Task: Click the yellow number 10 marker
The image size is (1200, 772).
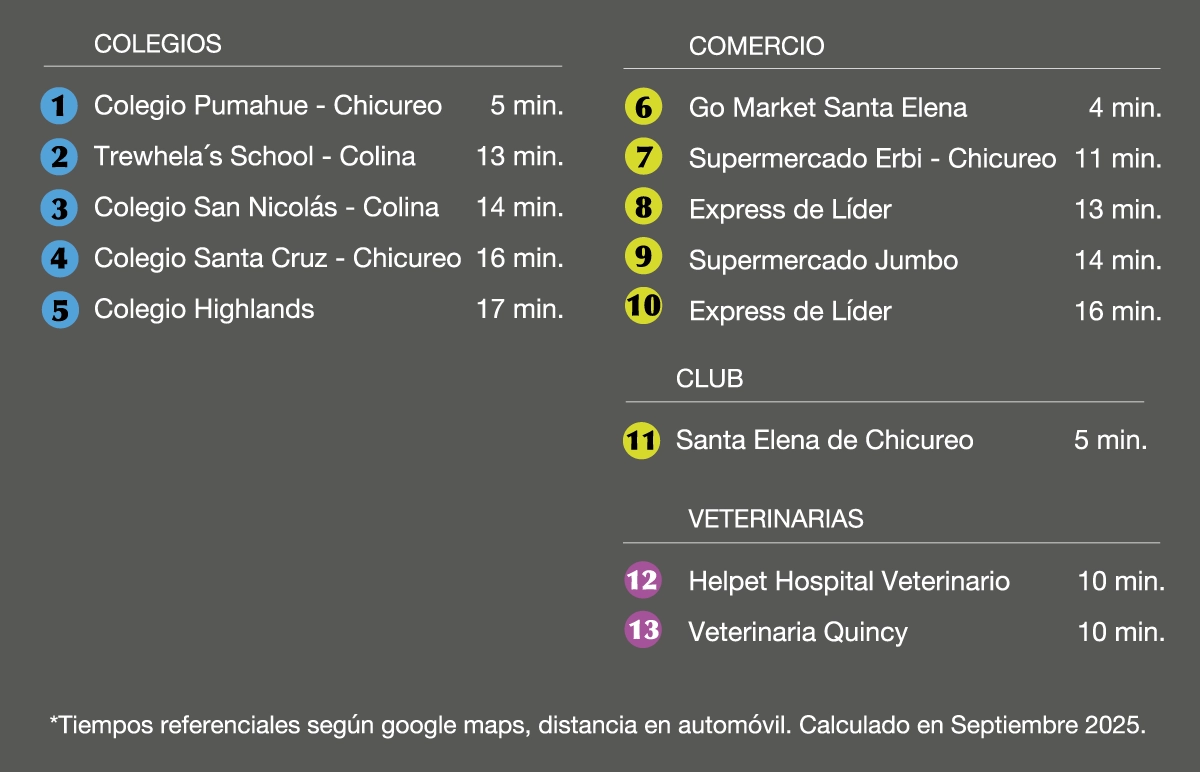Action: [x=643, y=306]
